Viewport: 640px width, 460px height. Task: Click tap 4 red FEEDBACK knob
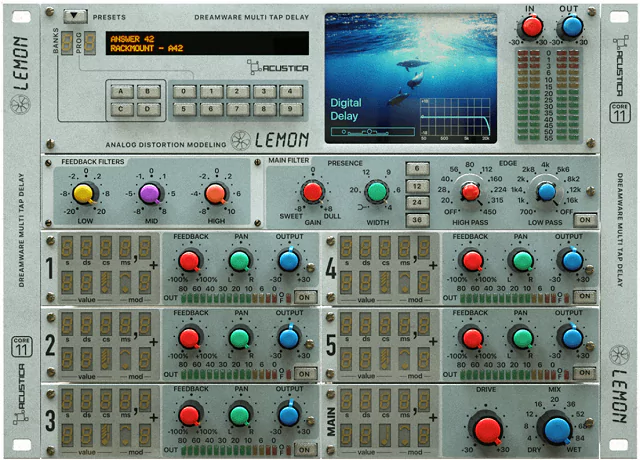(473, 261)
